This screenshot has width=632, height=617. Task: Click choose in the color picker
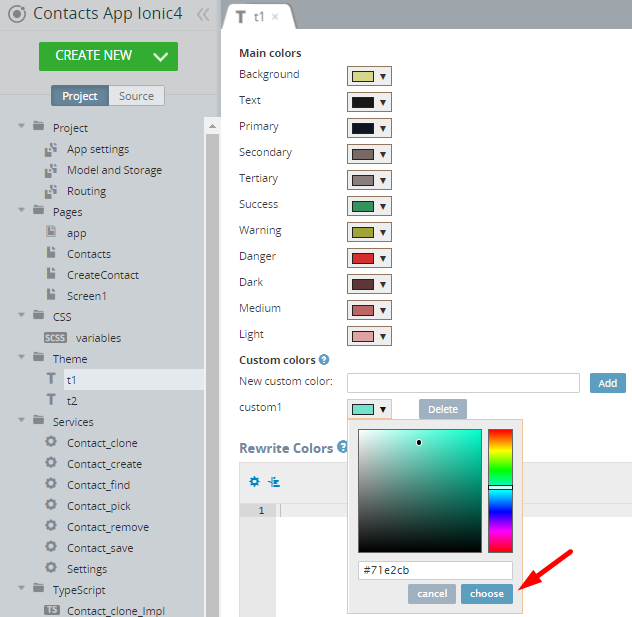tap(486, 594)
